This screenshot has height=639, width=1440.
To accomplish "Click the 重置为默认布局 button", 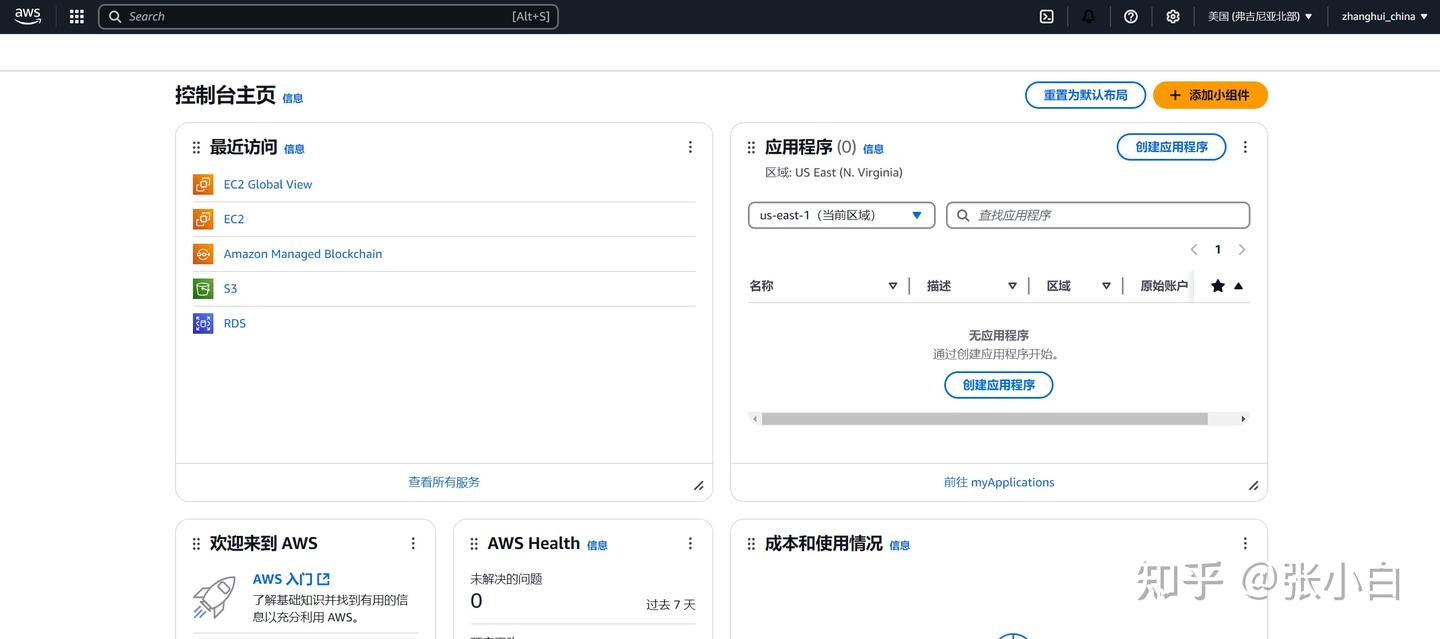I will [1085, 95].
